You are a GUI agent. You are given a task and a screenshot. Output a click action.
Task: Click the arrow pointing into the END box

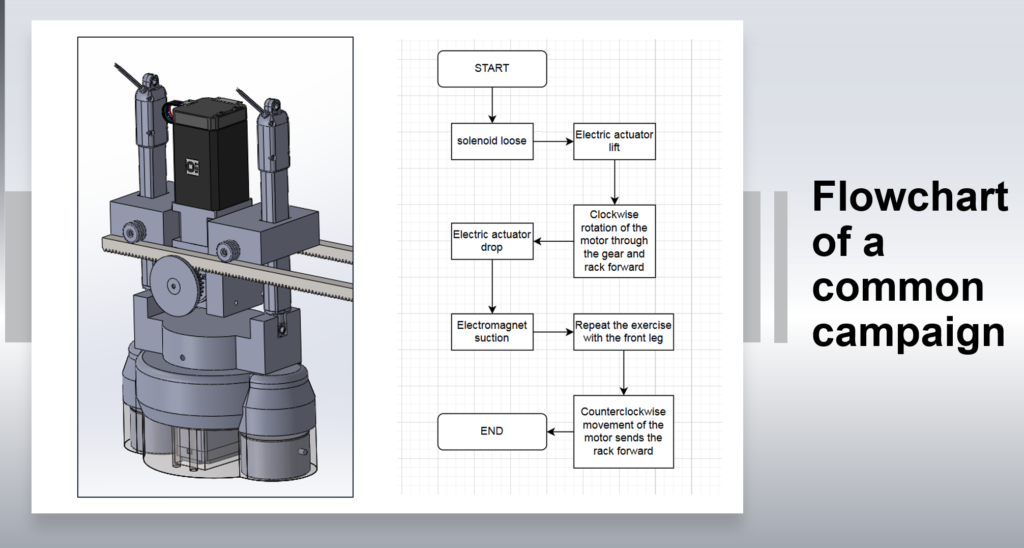[x=560, y=431]
